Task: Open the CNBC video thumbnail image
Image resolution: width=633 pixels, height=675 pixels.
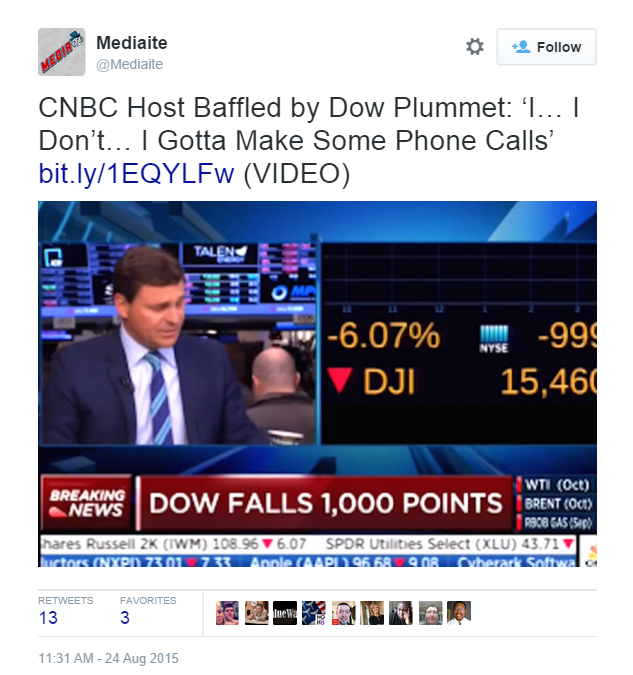Action: point(317,384)
